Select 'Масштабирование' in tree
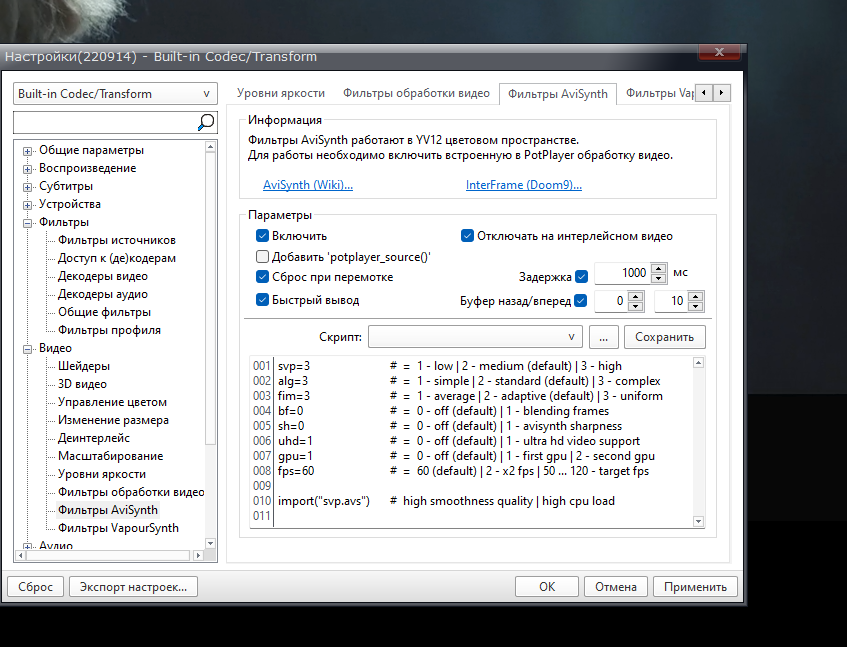847x647 pixels. click(110, 456)
